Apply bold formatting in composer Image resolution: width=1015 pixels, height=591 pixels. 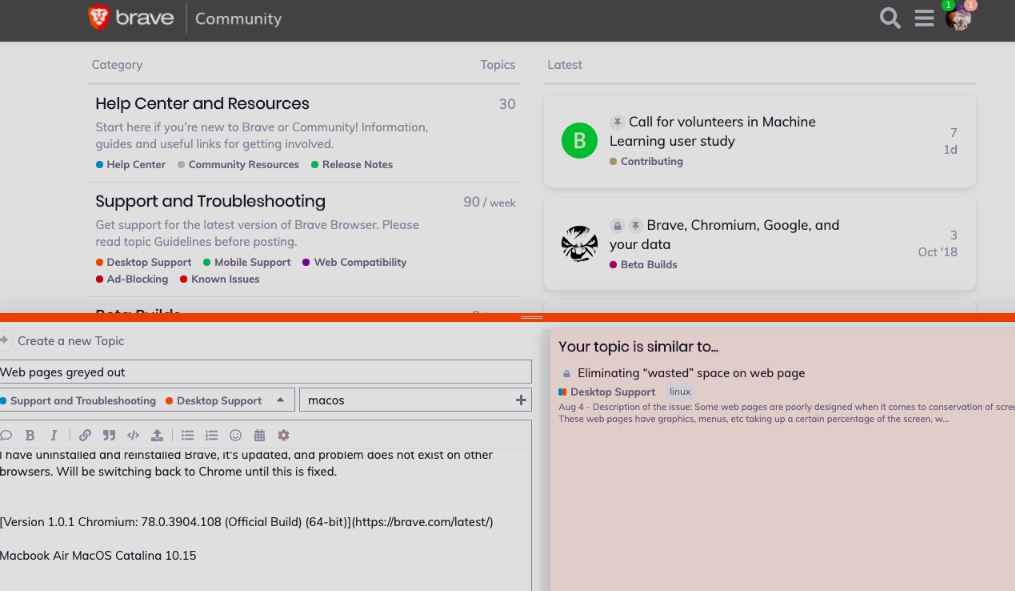(x=29, y=435)
